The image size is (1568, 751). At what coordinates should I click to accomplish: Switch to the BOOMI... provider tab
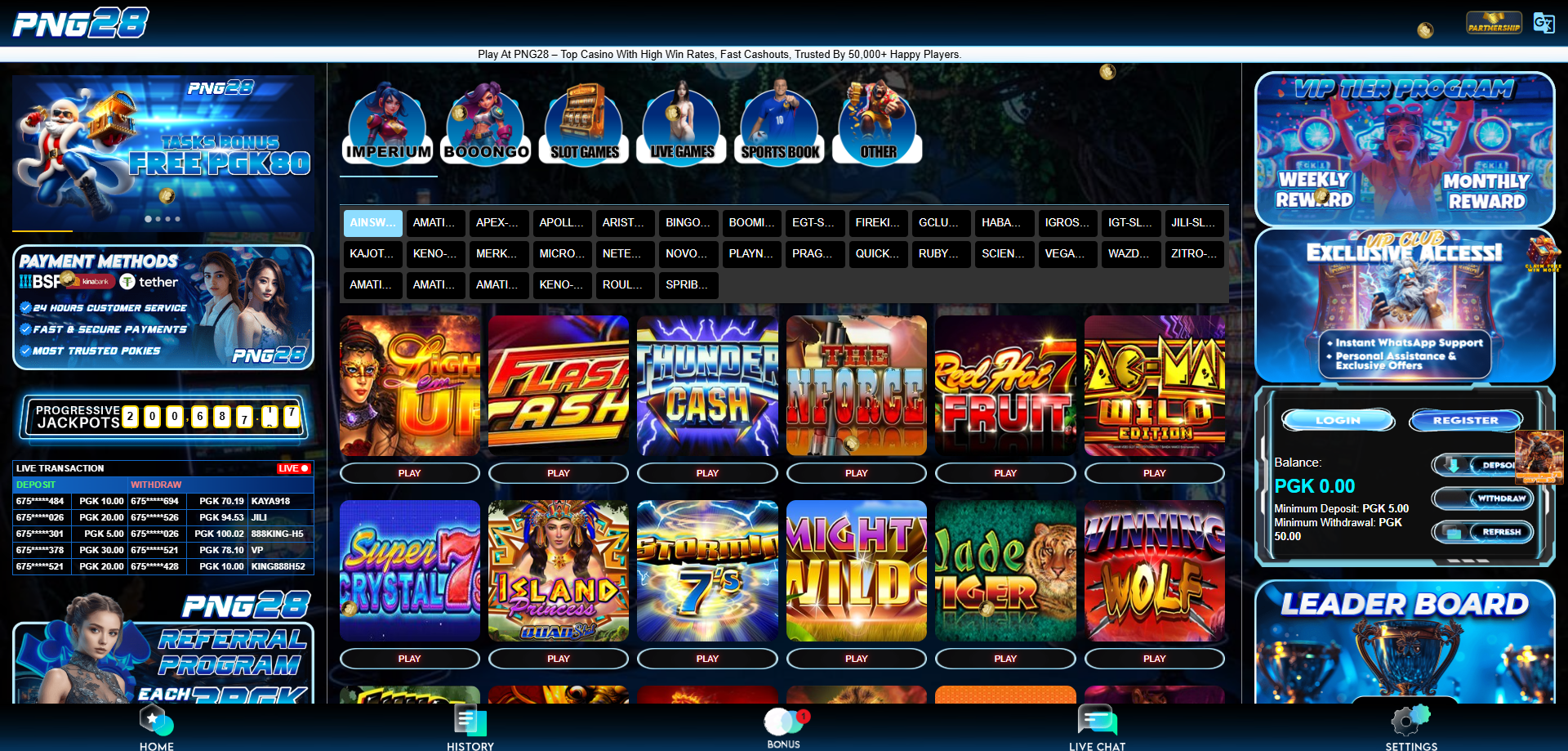tap(751, 222)
